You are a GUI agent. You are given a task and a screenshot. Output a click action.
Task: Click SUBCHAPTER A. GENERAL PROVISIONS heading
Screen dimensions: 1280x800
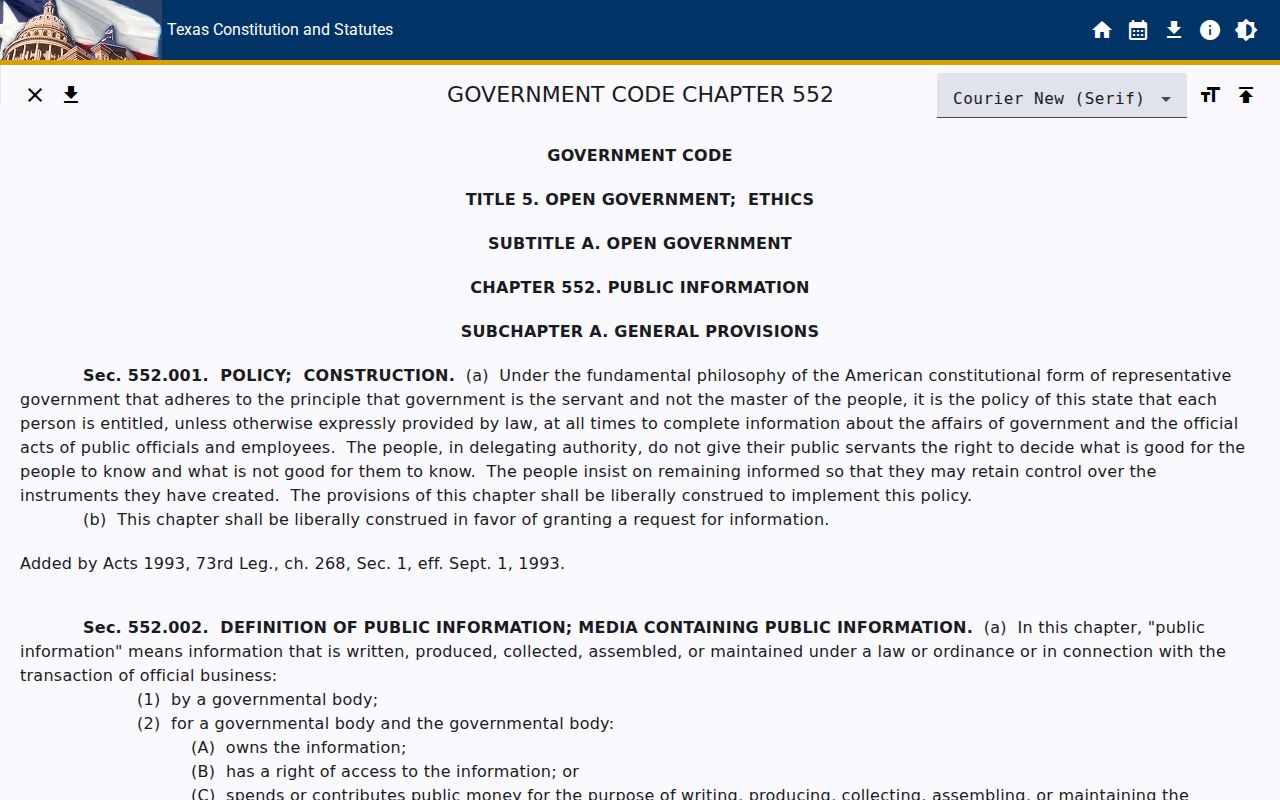point(640,331)
